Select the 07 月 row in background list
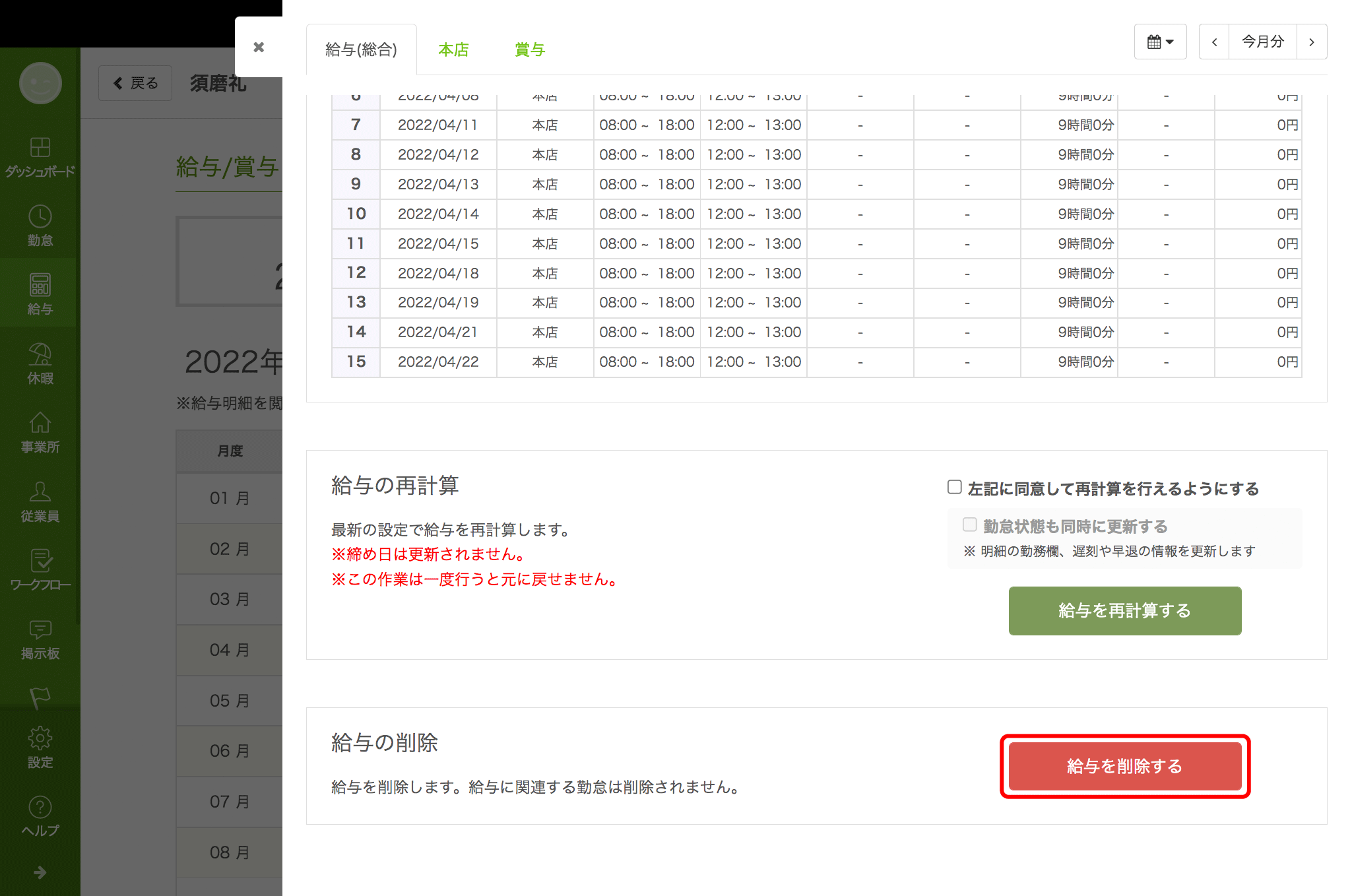 (229, 802)
